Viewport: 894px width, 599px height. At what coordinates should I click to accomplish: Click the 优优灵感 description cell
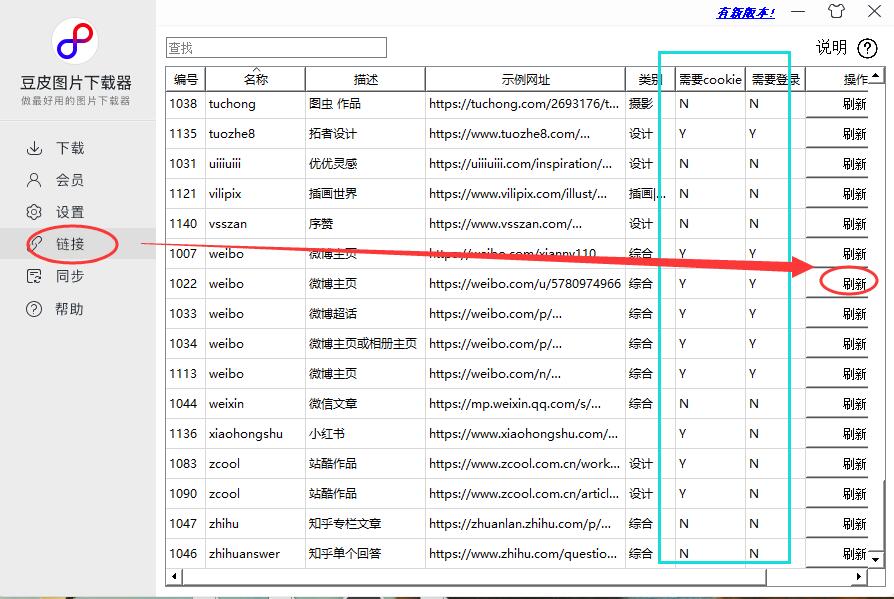click(x=365, y=164)
